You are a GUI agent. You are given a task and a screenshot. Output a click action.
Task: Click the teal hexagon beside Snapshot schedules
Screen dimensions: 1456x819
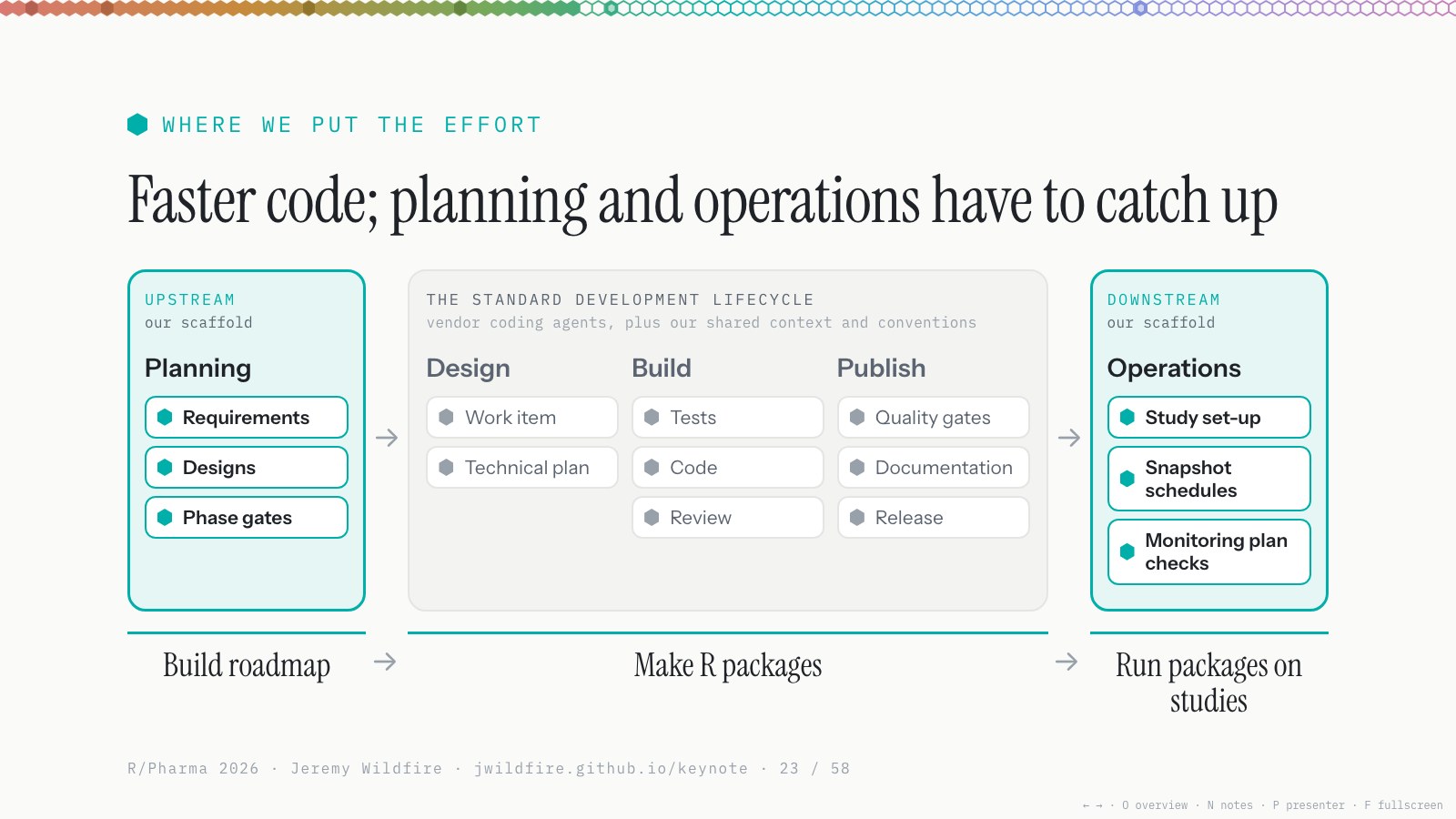[x=1127, y=479]
